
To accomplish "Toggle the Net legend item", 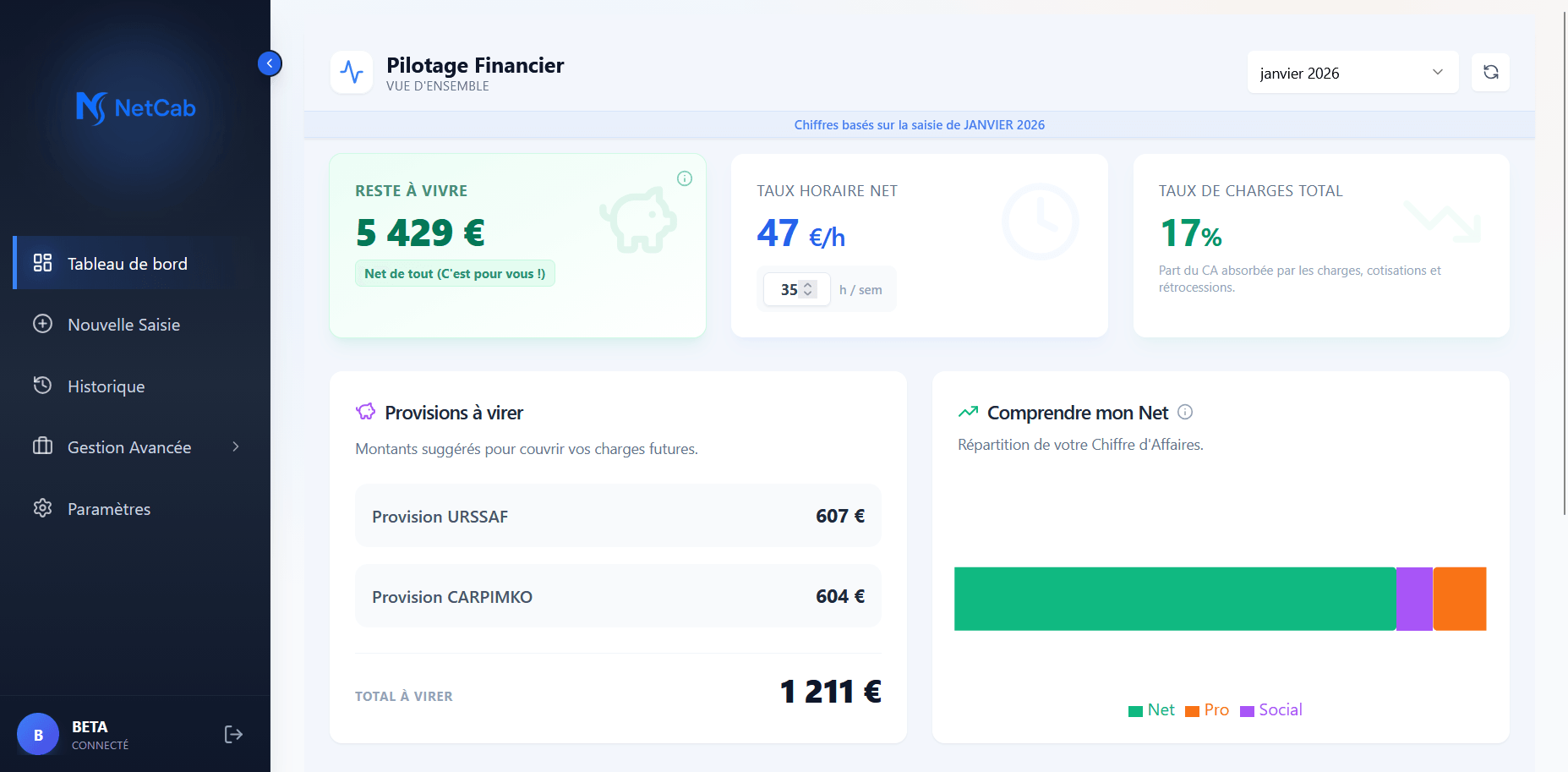I will coord(1150,710).
